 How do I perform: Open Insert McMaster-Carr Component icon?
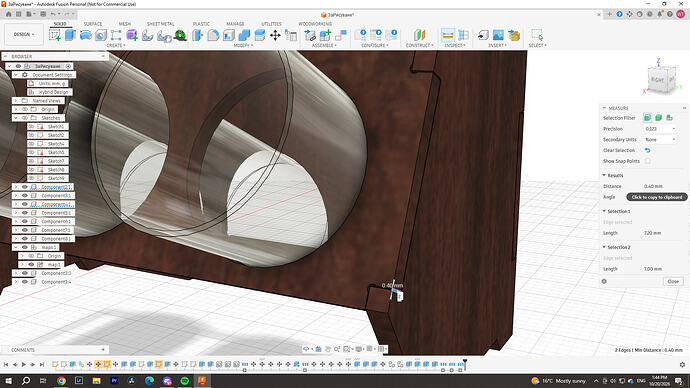click(514, 35)
